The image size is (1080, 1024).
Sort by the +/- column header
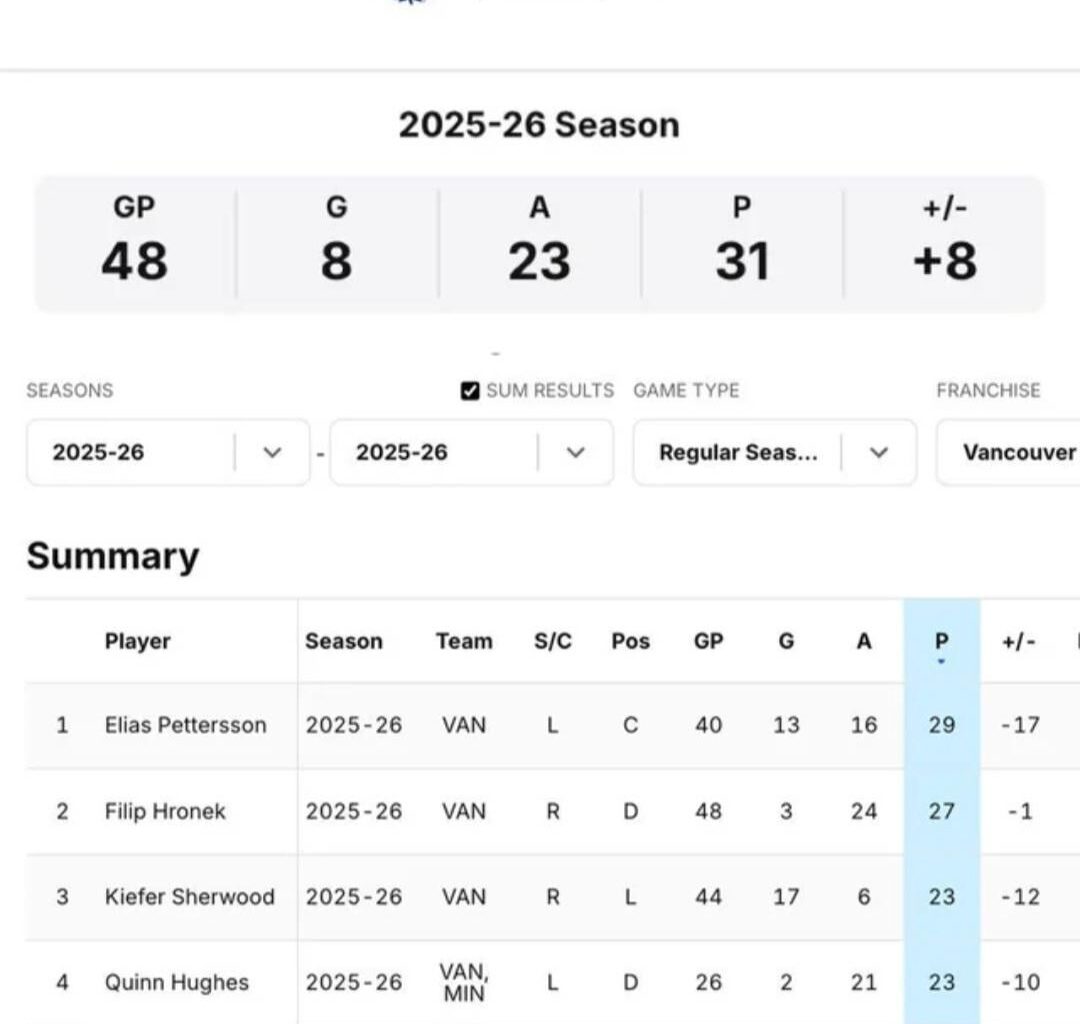pyautogui.click(x=1019, y=641)
